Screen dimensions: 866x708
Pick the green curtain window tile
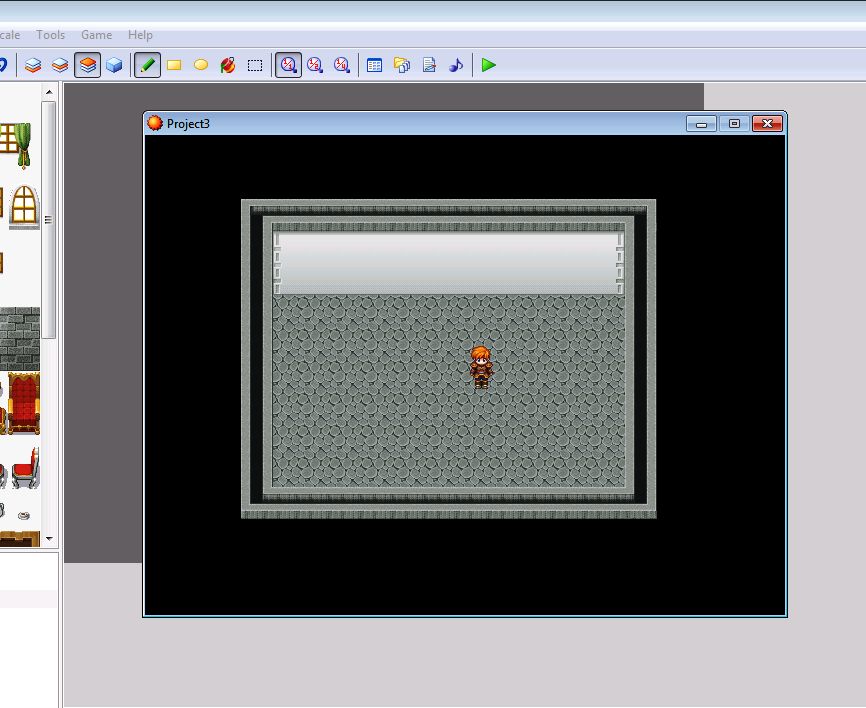[15, 145]
